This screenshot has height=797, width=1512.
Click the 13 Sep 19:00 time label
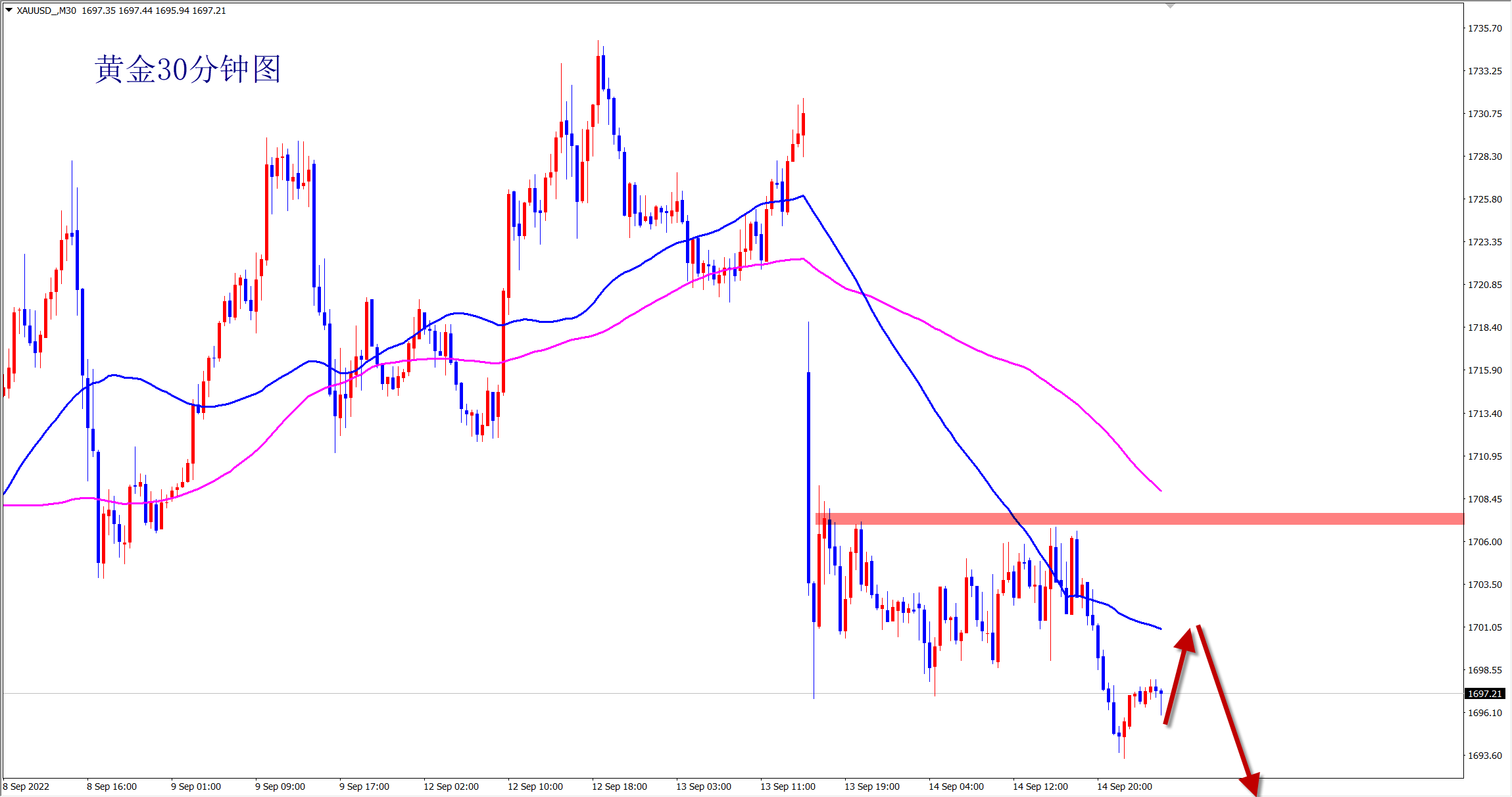point(872,786)
